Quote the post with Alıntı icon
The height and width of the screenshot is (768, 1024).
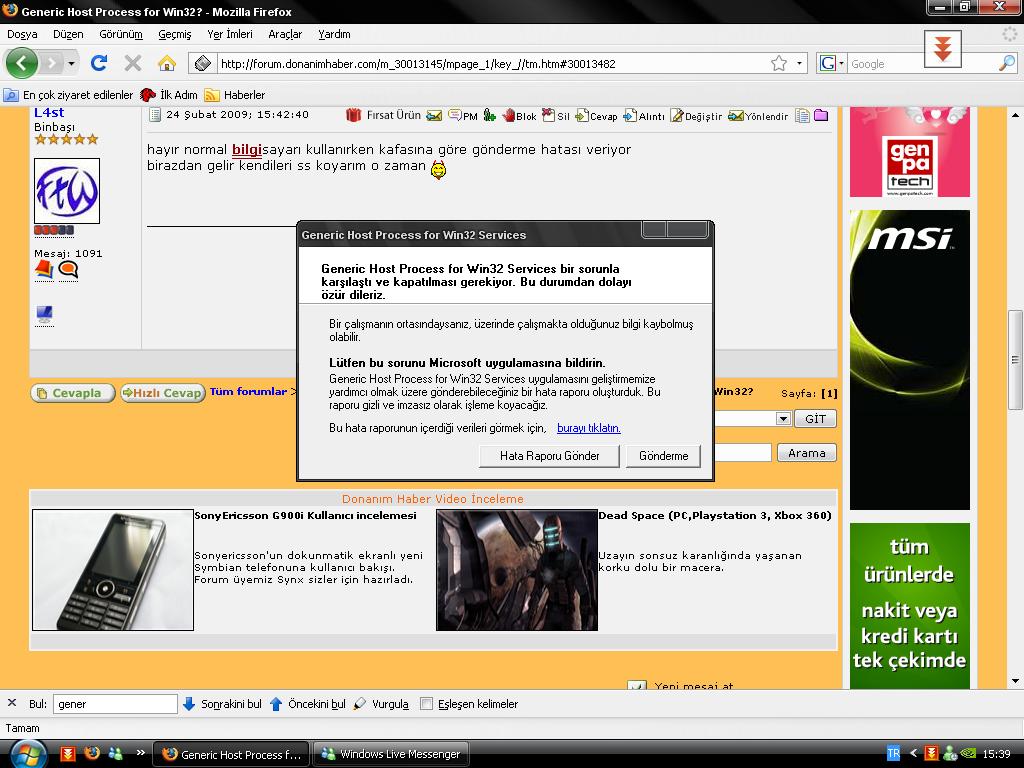tap(630, 116)
